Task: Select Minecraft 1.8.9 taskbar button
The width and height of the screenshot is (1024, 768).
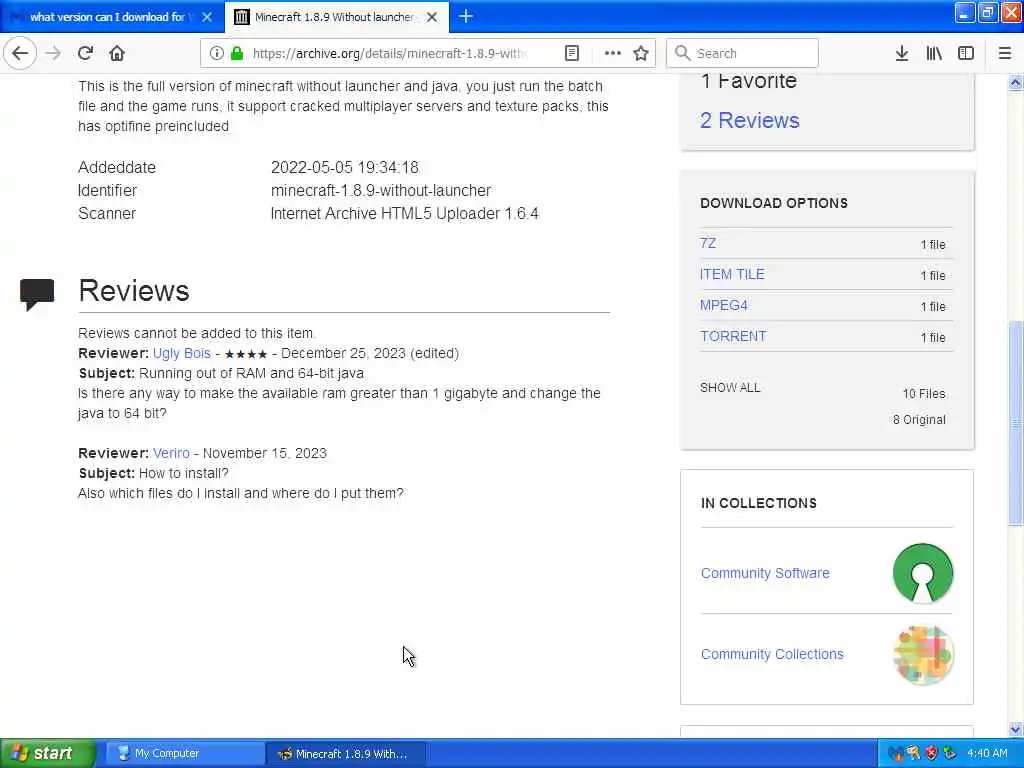Action: pyautogui.click(x=346, y=753)
